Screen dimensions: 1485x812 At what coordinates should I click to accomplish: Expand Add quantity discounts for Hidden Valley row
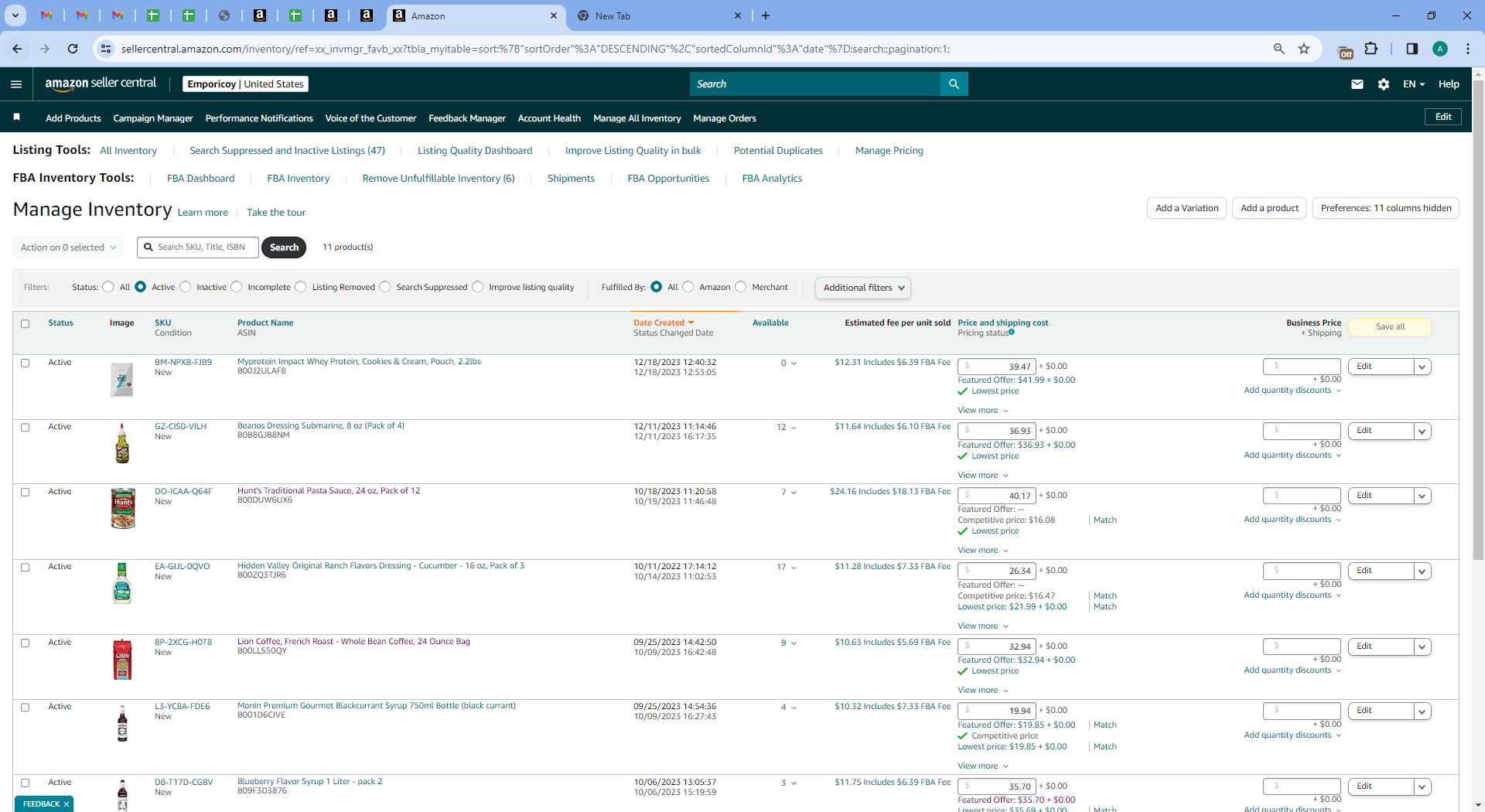coord(1292,595)
